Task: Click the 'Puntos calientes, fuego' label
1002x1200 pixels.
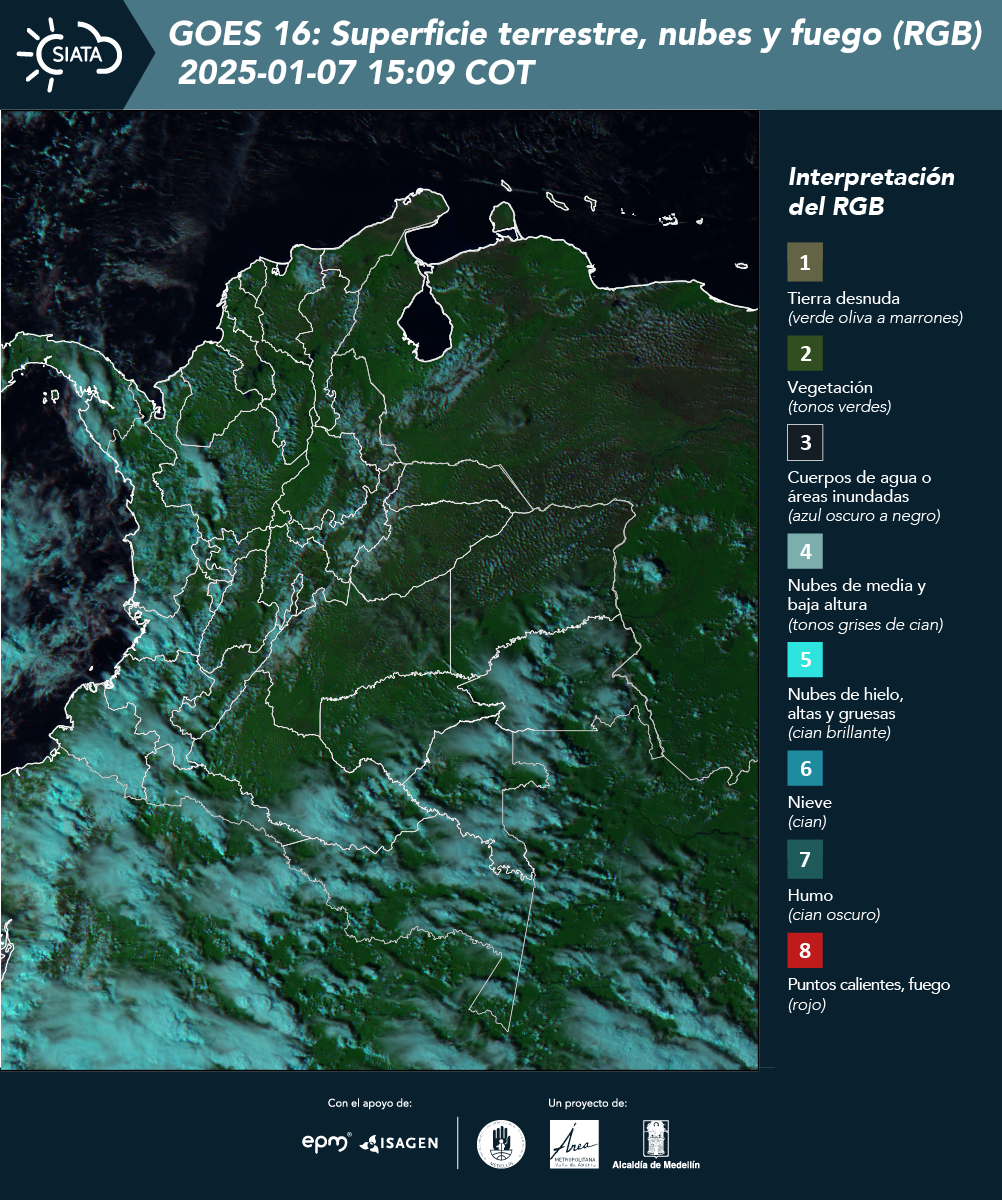Action: point(868,985)
